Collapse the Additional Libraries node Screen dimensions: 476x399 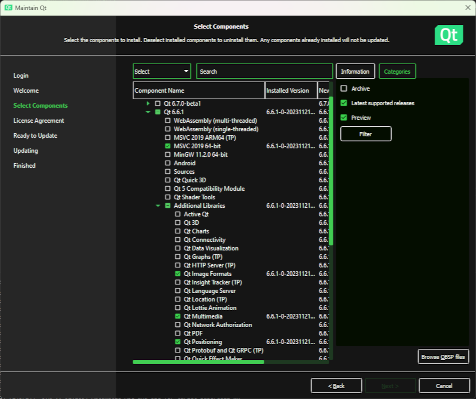158,206
